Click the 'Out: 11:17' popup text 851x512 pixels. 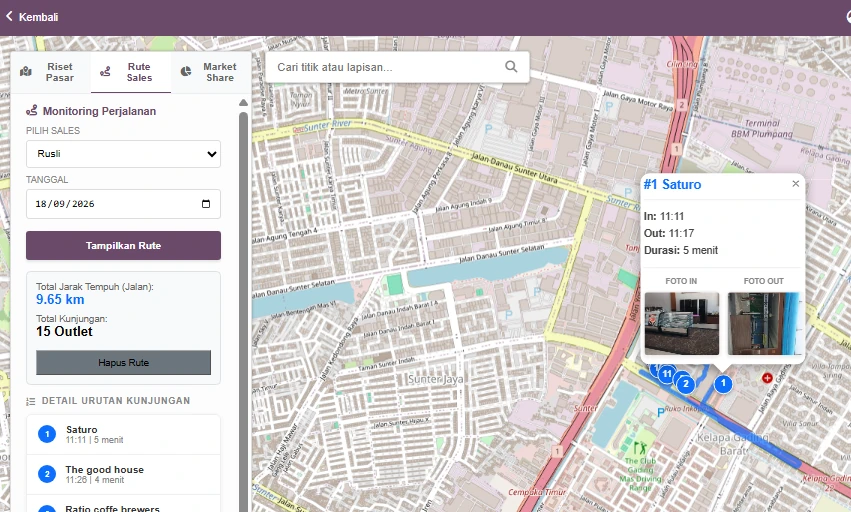coord(669,233)
